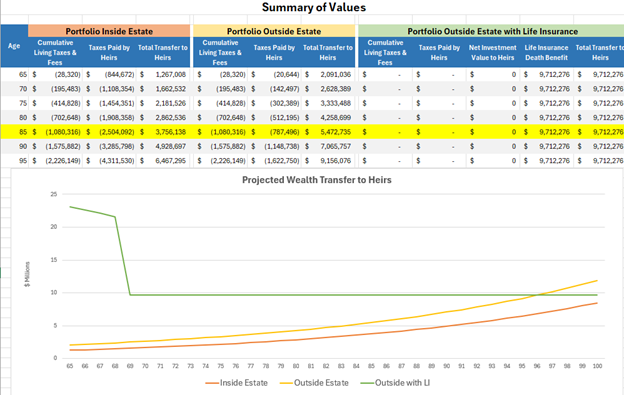Viewport: 624px width, 395px height.
Task: Select the 3,333,488 cell
Action: (x=328, y=103)
